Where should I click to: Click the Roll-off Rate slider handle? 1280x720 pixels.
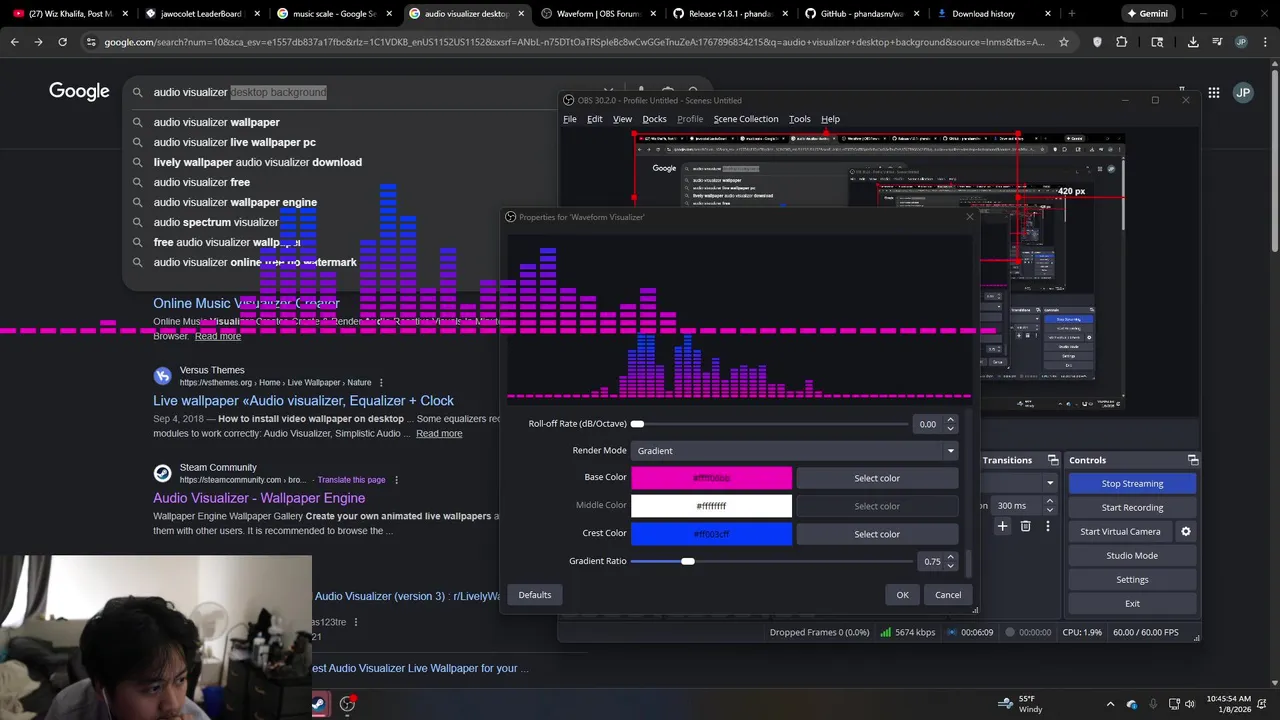point(637,424)
